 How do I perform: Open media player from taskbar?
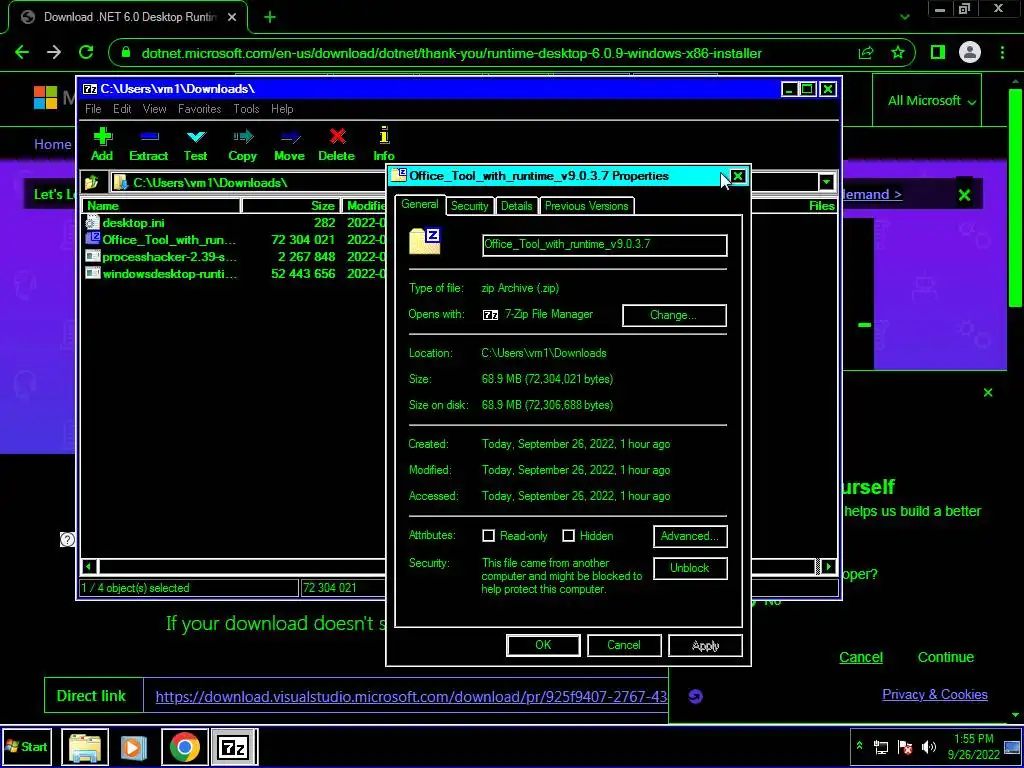[133, 747]
